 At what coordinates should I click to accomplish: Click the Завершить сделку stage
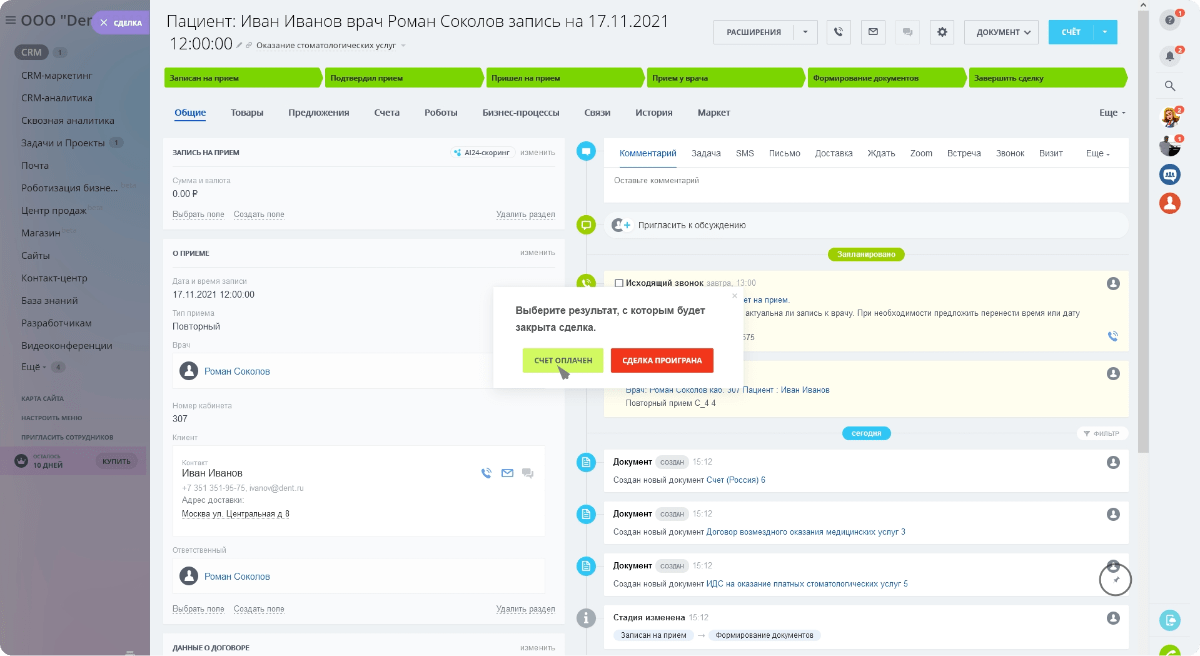(x=1045, y=77)
